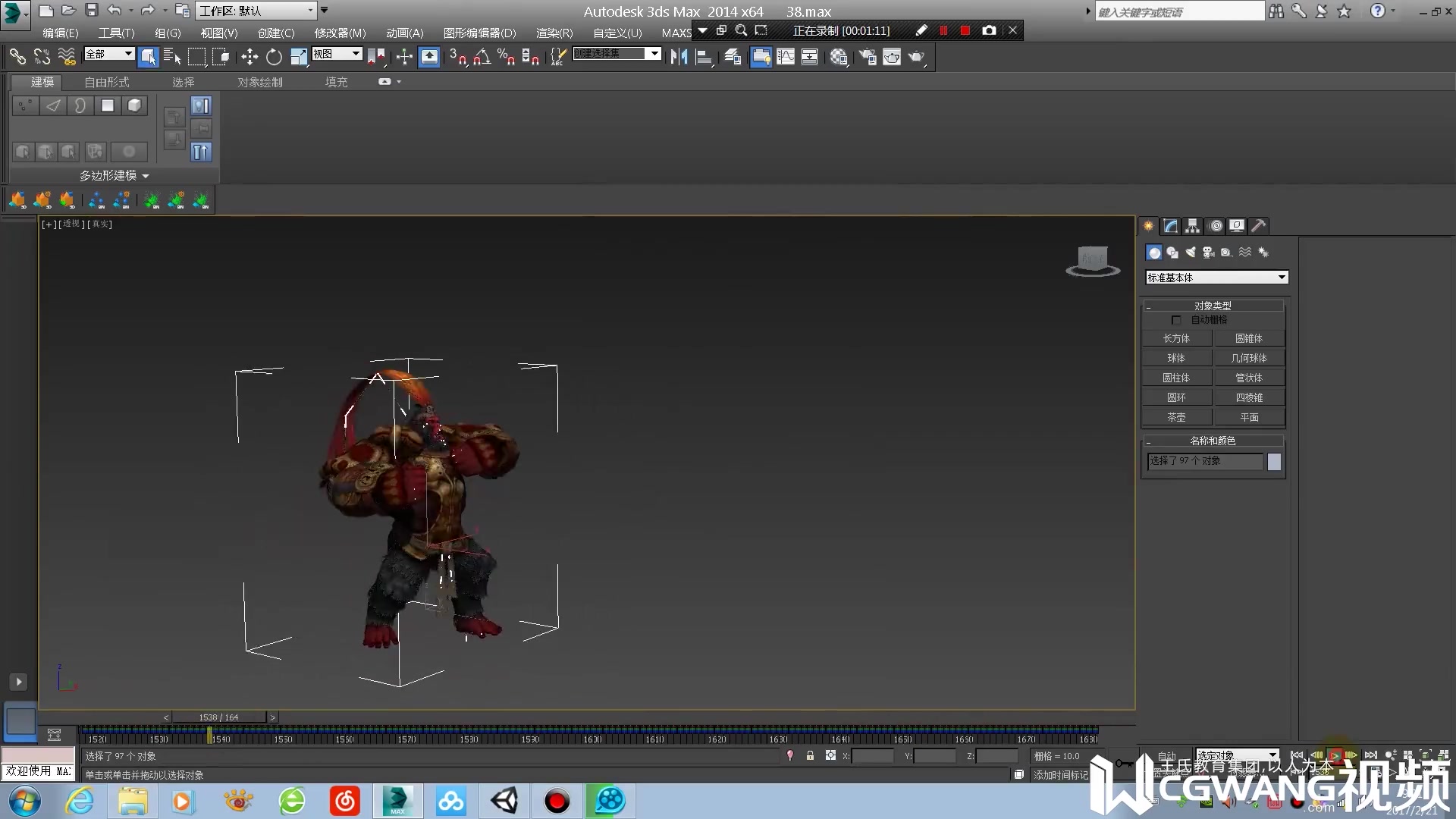
Task: Enable the 自动栅格 checkbox
Action: (1177, 319)
